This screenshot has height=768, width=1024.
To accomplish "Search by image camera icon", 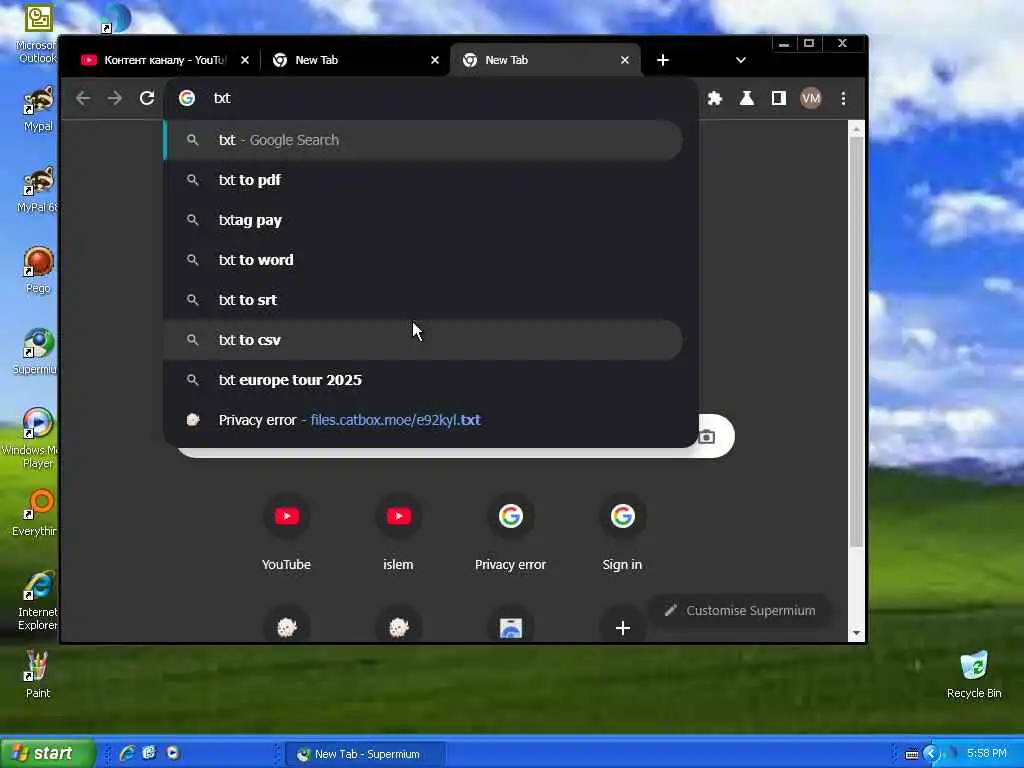I will pos(707,436).
